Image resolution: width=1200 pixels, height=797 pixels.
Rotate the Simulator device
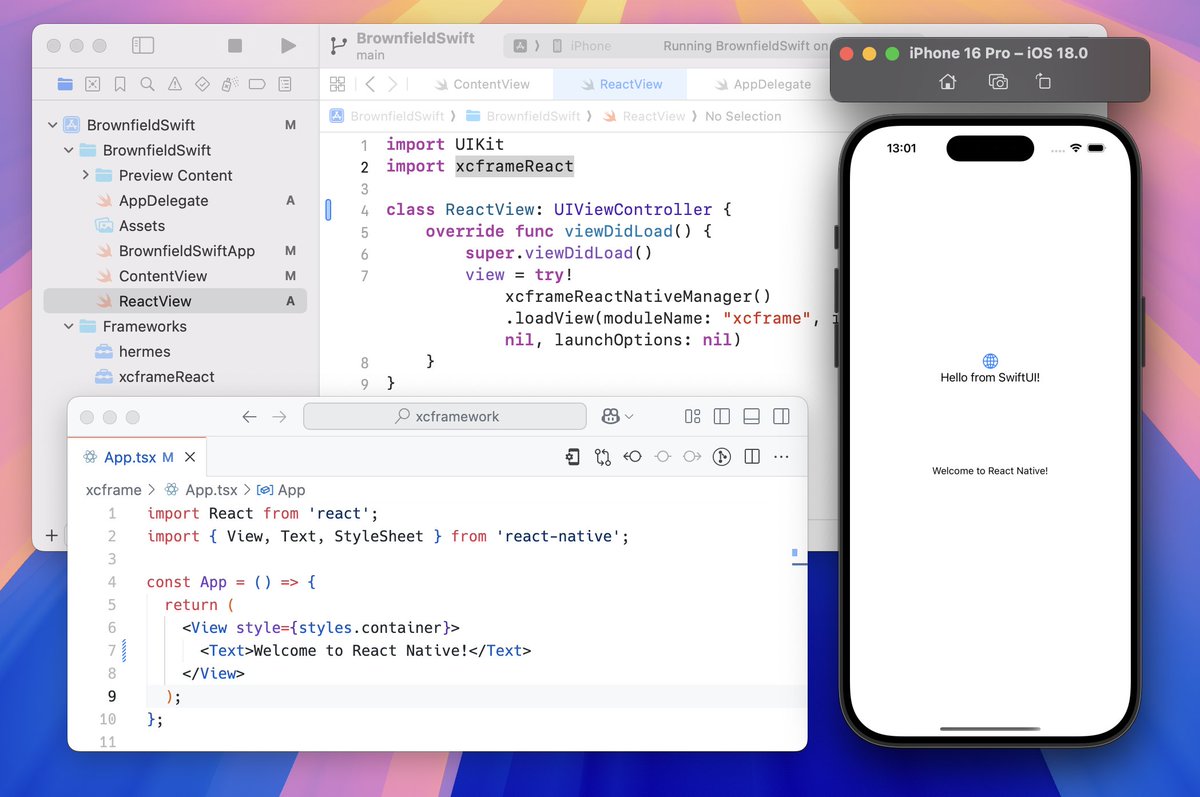click(x=1043, y=82)
